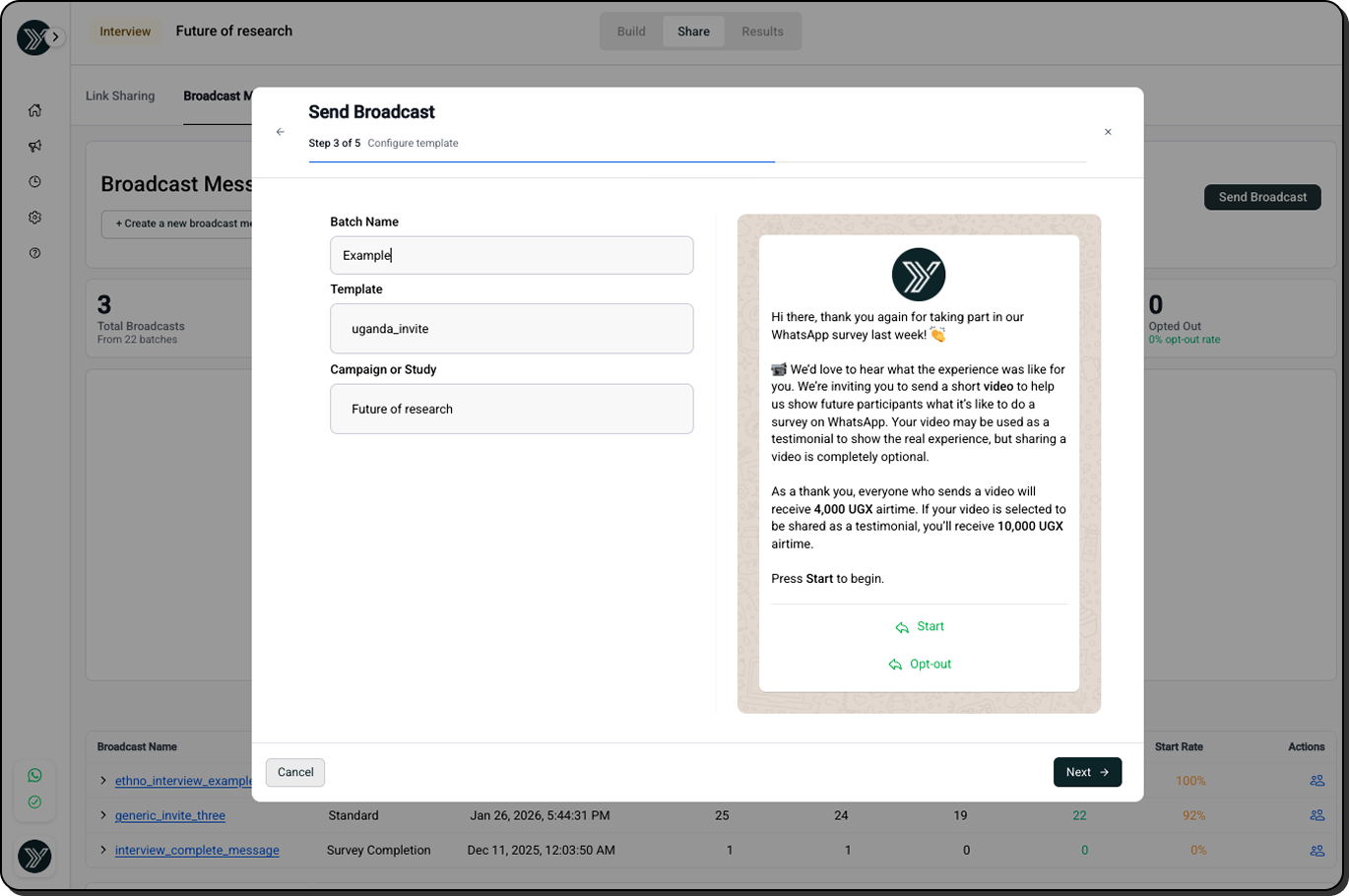This screenshot has height=896, width=1349.
Task: Expand the sidebar with the chevron toggle
Action: click(x=56, y=37)
